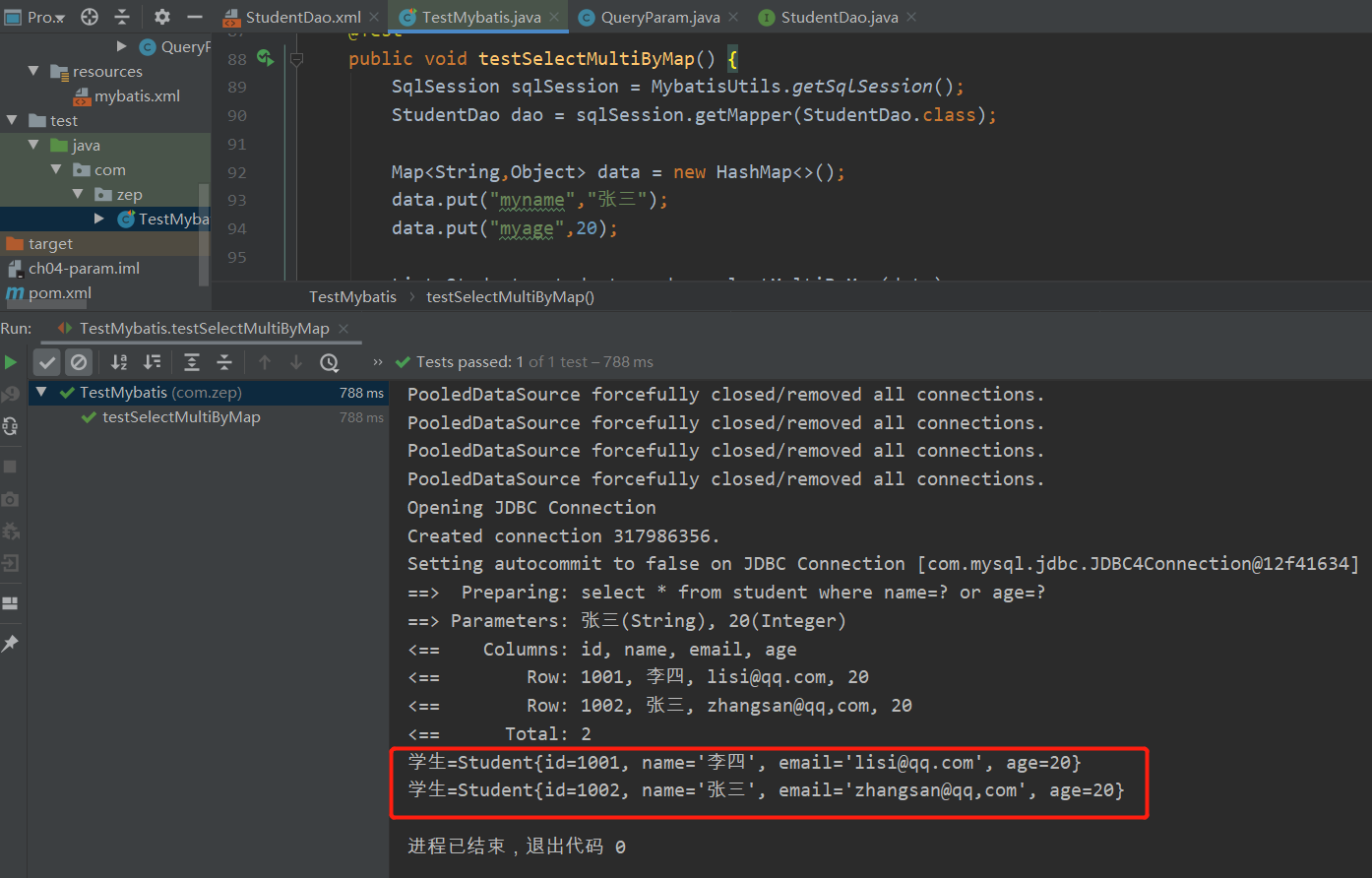Image resolution: width=1372 pixels, height=878 pixels.
Task: Open the Project view dropdown
Action: point(35,17)
